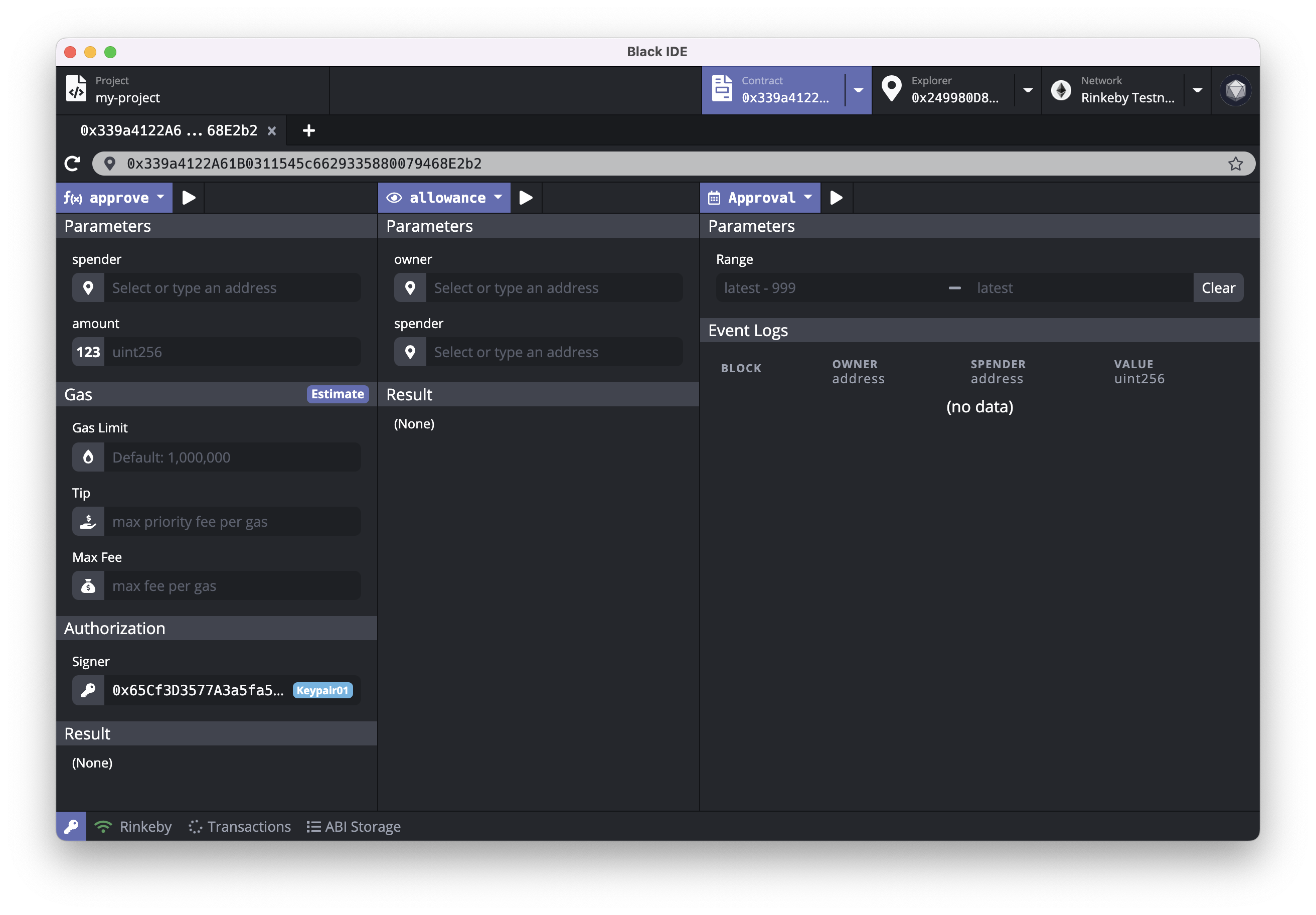This screenshot has width=1316, height=915.
Task: Star the contract address as bookmark
Action: [1235, 164]
